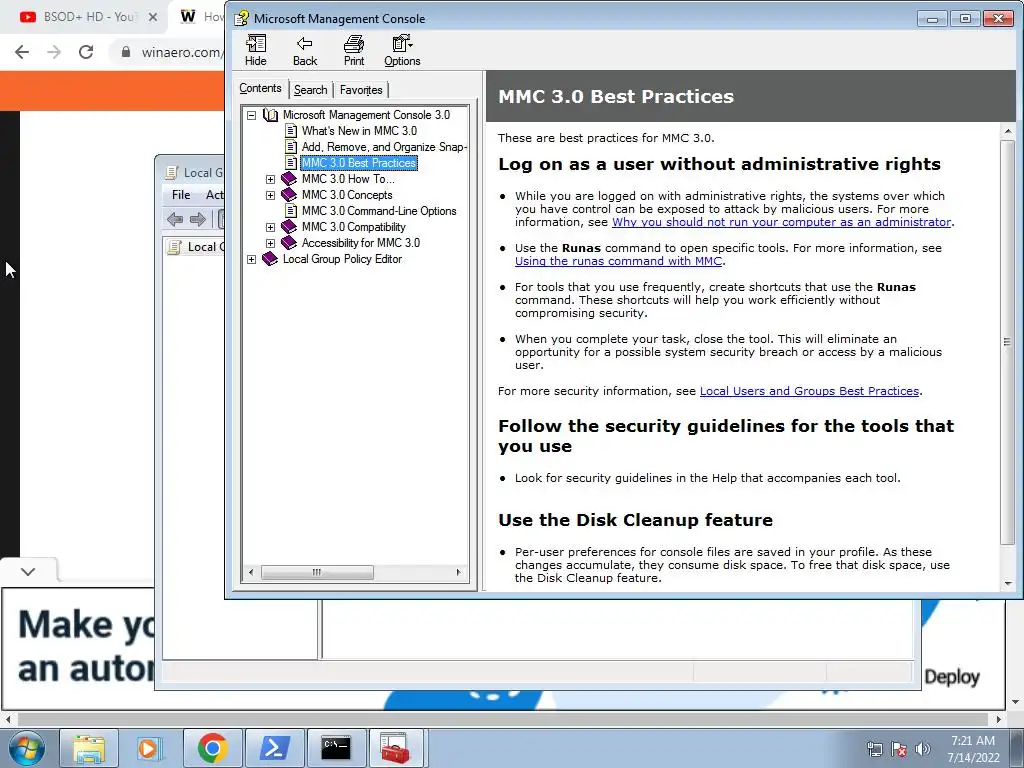Print the current help topic

[x=354, y=51]
